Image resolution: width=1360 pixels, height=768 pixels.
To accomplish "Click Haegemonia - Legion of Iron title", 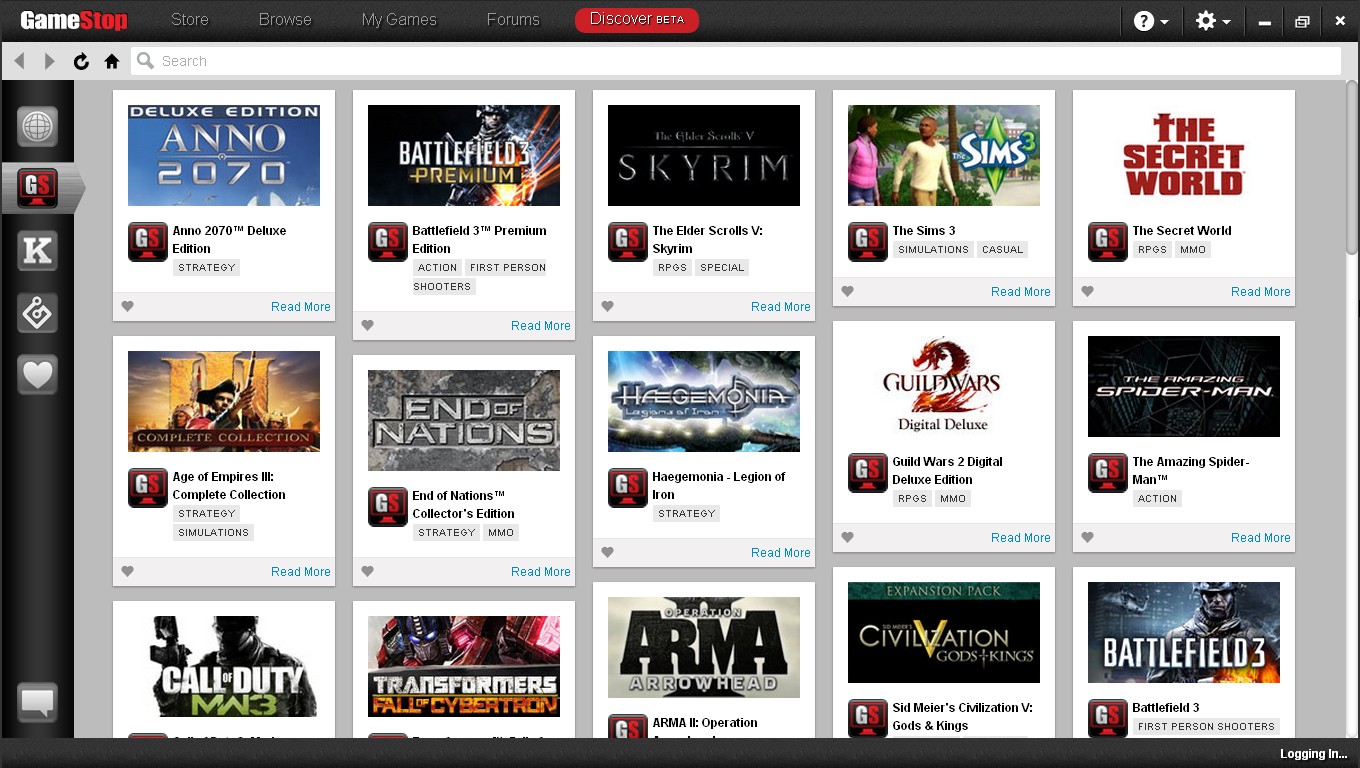I will pyautogui.click(x=719, y=485).
